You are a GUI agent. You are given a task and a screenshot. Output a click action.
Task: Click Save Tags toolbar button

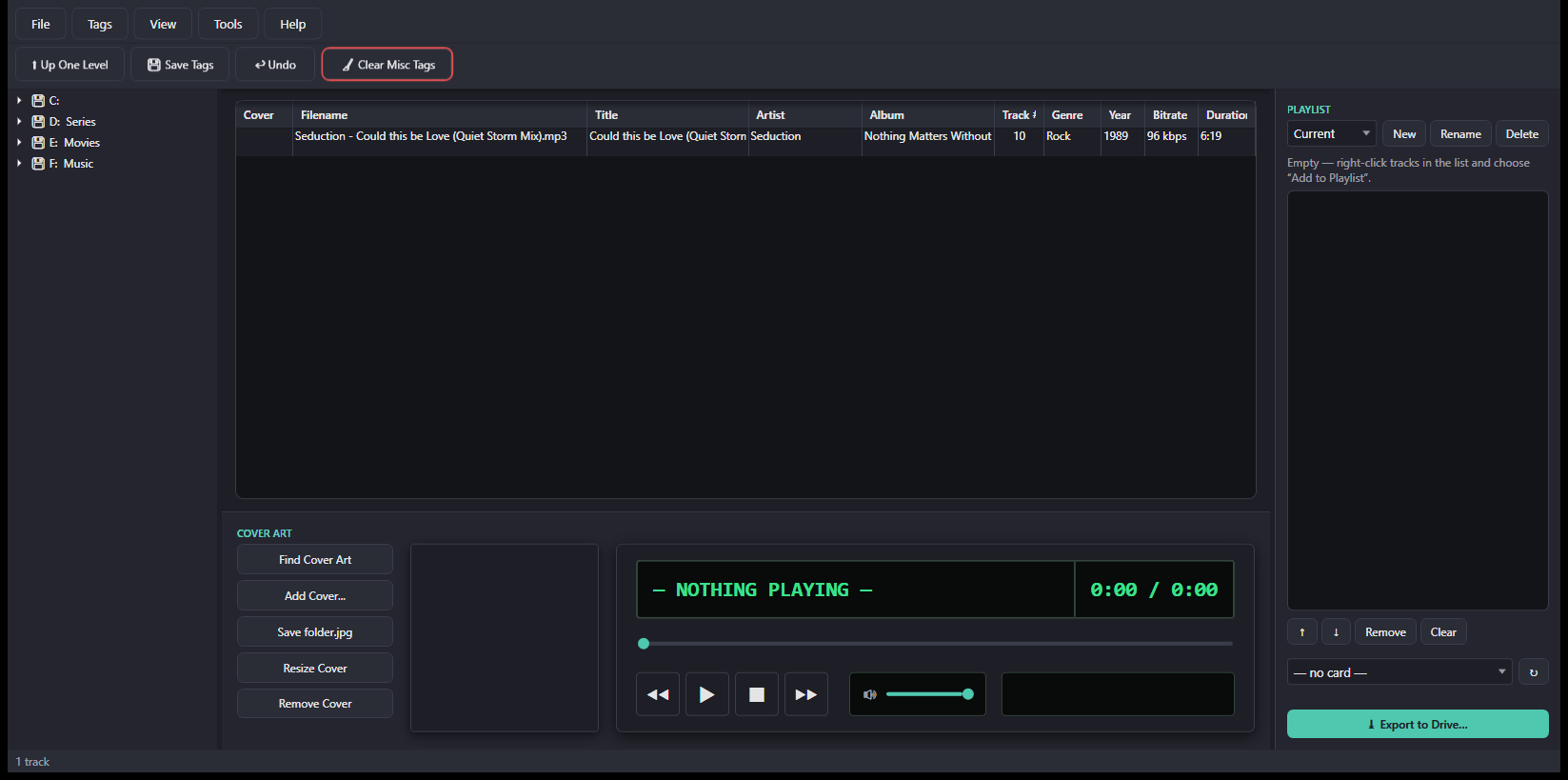pyautogui.click(x=180, y=65)
